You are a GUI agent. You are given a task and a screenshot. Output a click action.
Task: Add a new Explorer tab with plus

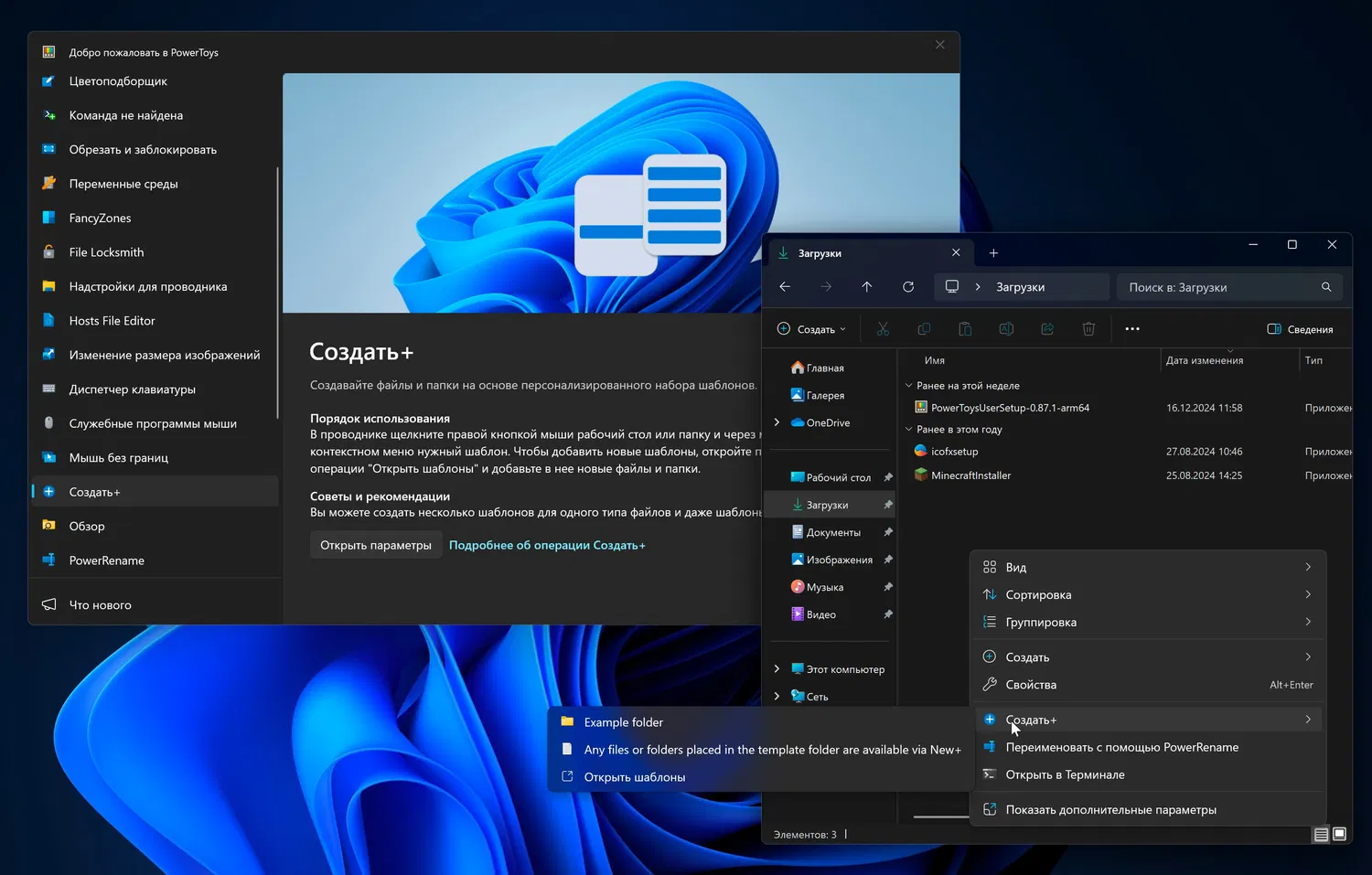click(x=993, y=253)
